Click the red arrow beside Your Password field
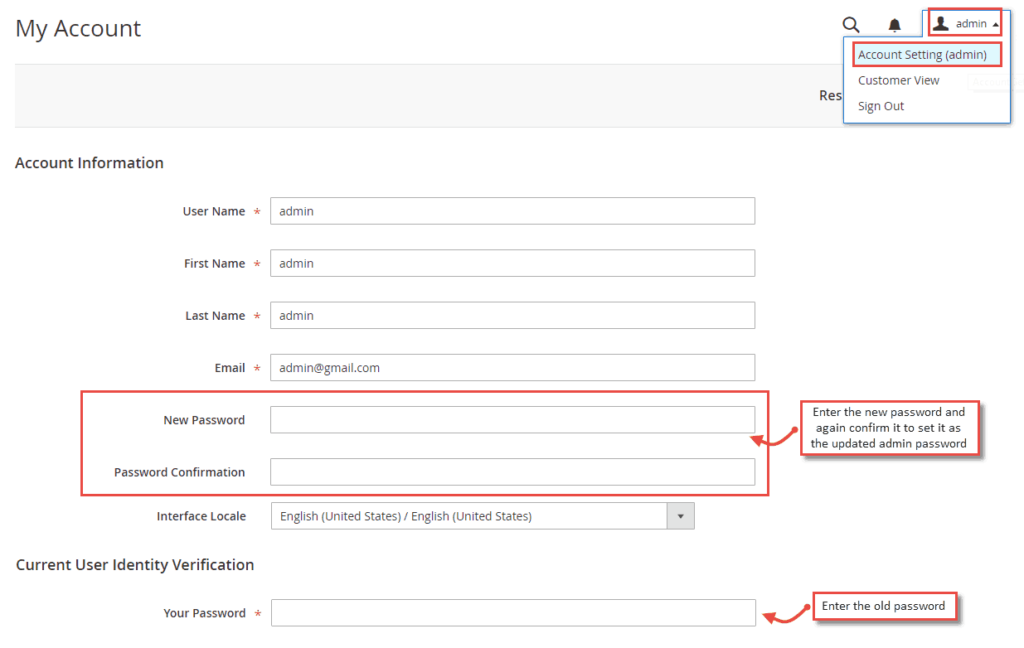 [785, 614]
